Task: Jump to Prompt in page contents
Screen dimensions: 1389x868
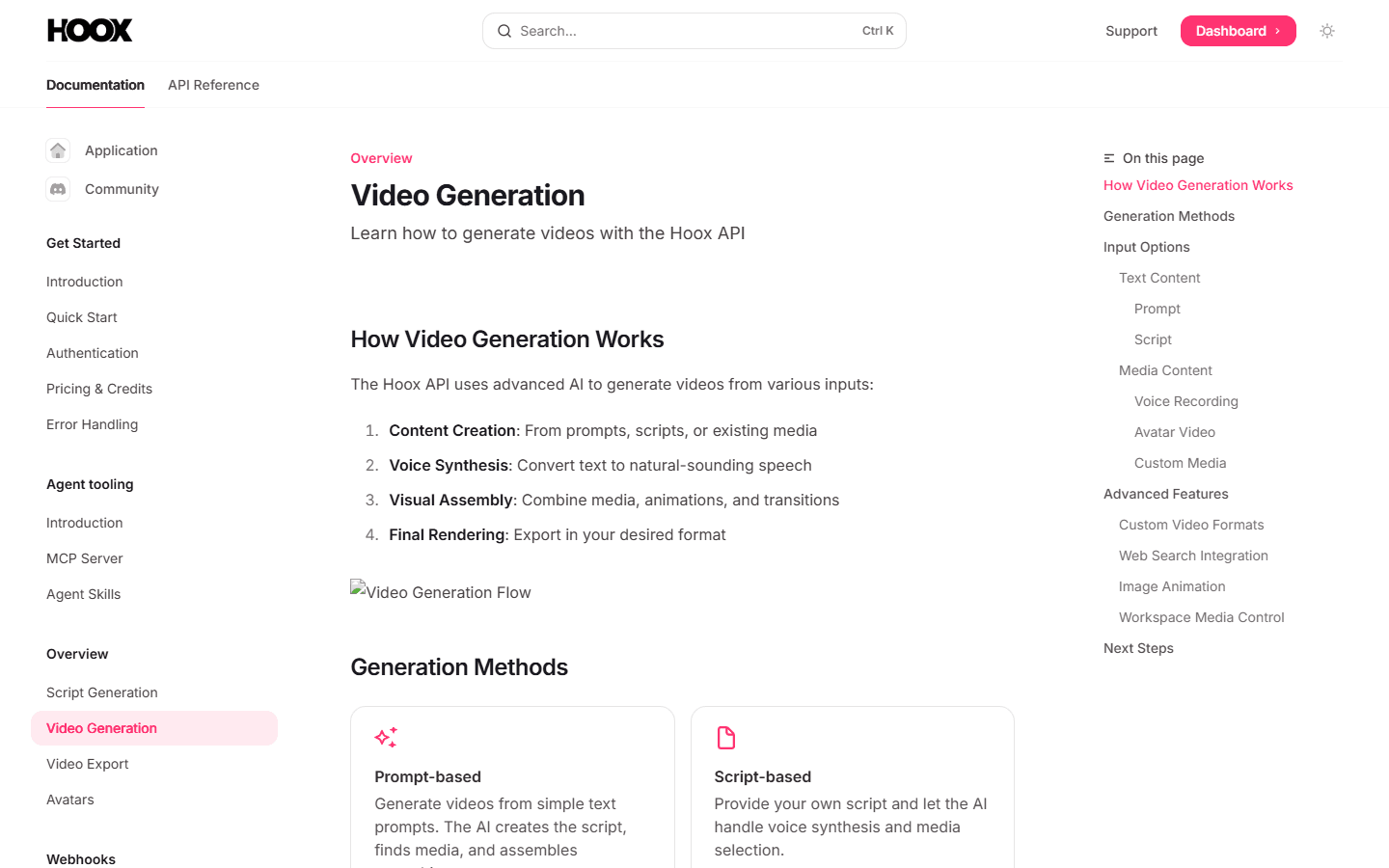Action: coord(1157,309)
